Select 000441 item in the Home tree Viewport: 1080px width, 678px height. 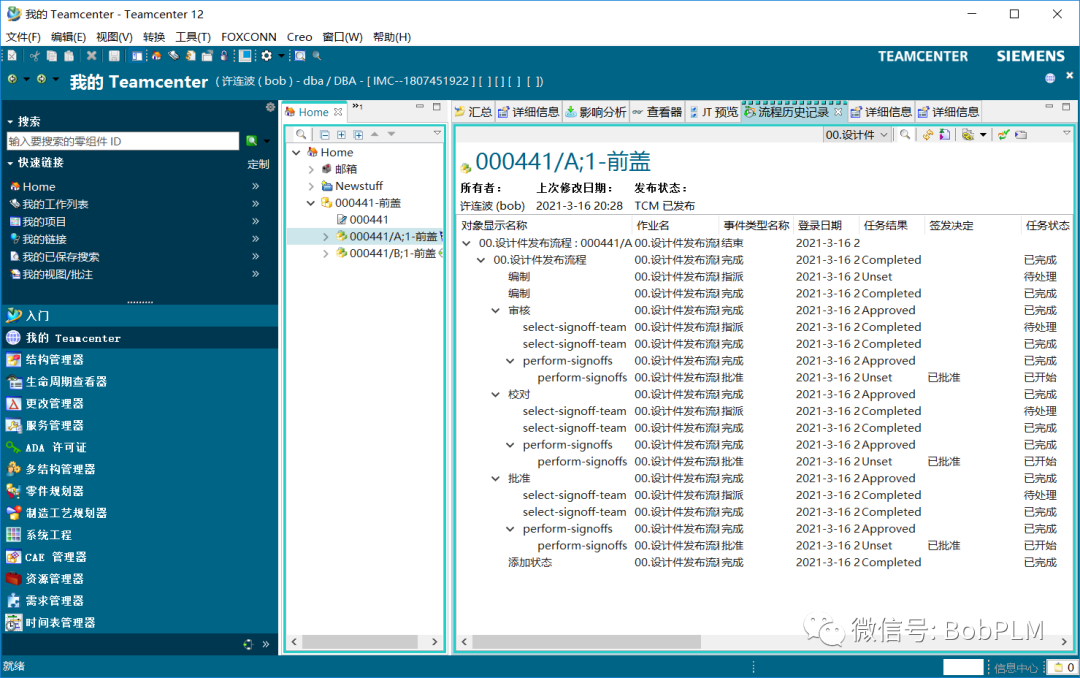pos(362,220)
